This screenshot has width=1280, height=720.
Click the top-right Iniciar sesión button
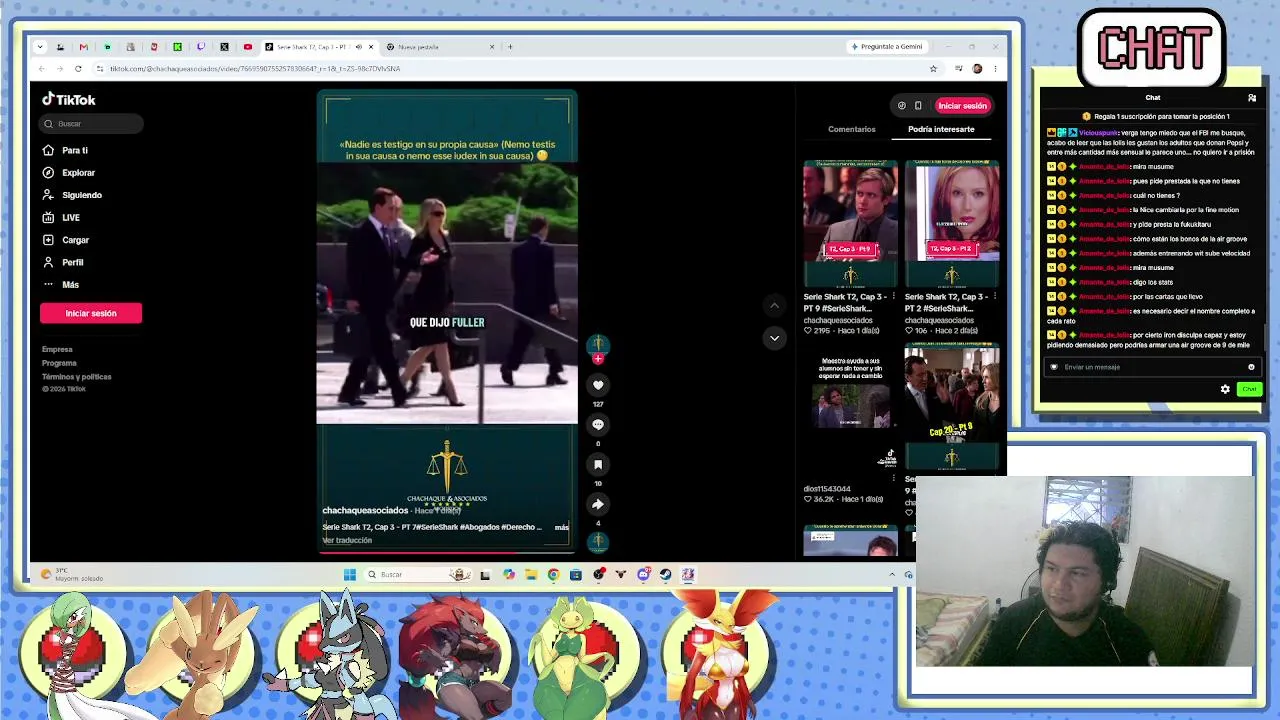point(962,105)
